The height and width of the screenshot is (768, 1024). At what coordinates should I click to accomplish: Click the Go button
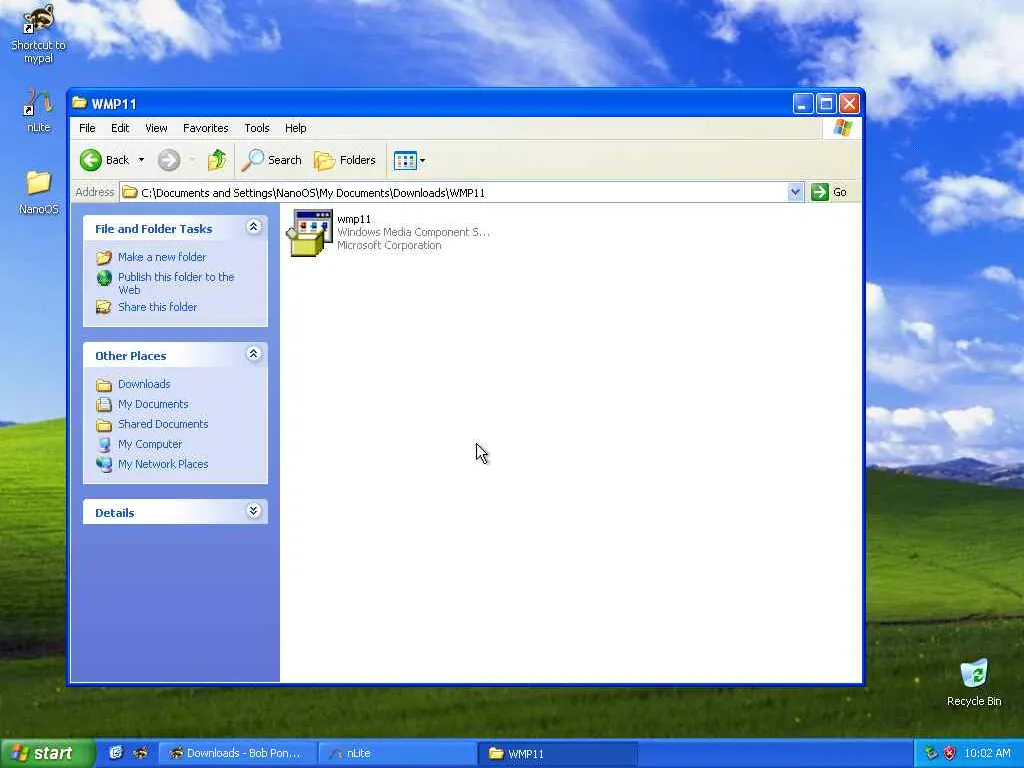click(x=829, y=192)
